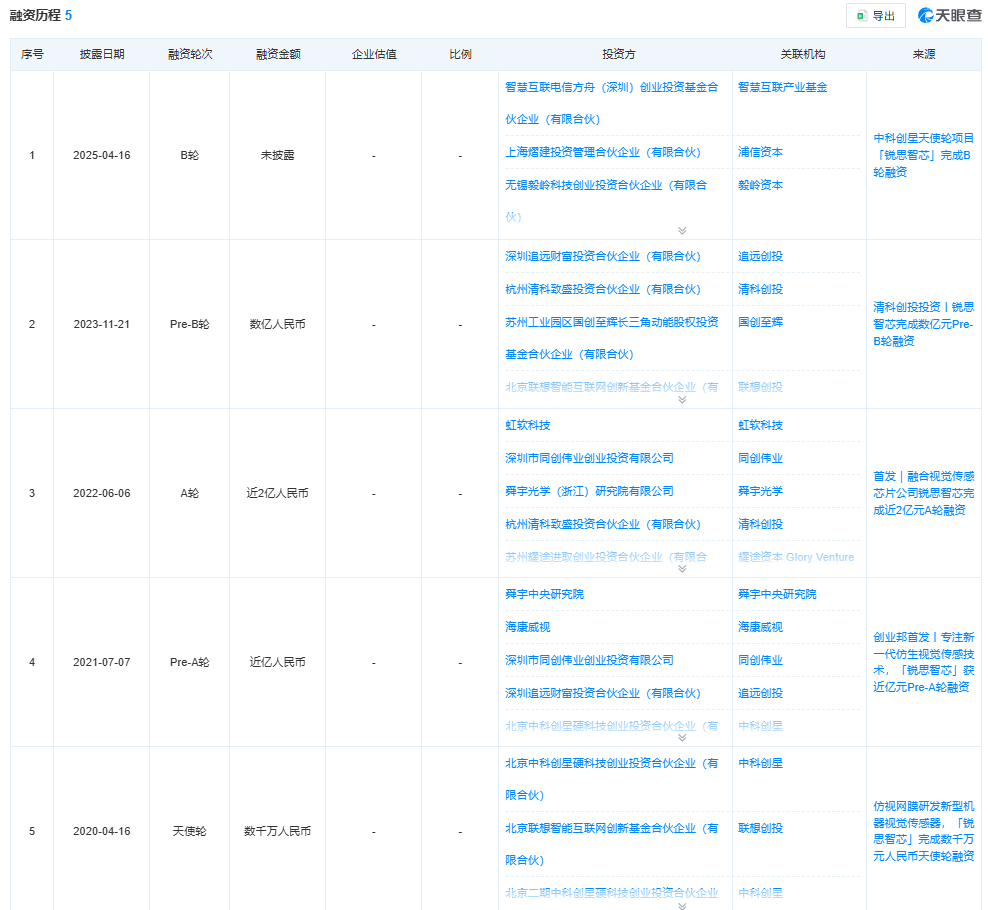This screenshot has height=910, width=988.
Task: Open 虹软科技 investor link
Action: 528,425
